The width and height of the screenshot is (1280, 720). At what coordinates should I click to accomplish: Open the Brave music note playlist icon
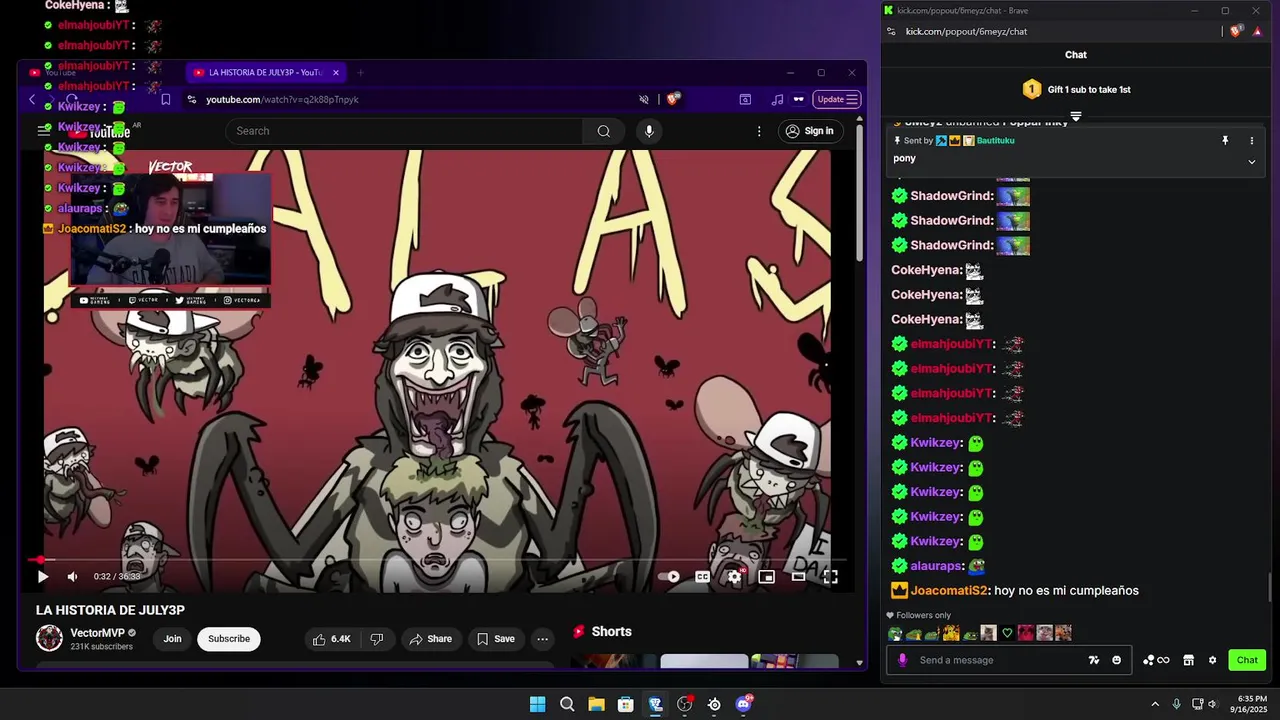click(777, 99)
